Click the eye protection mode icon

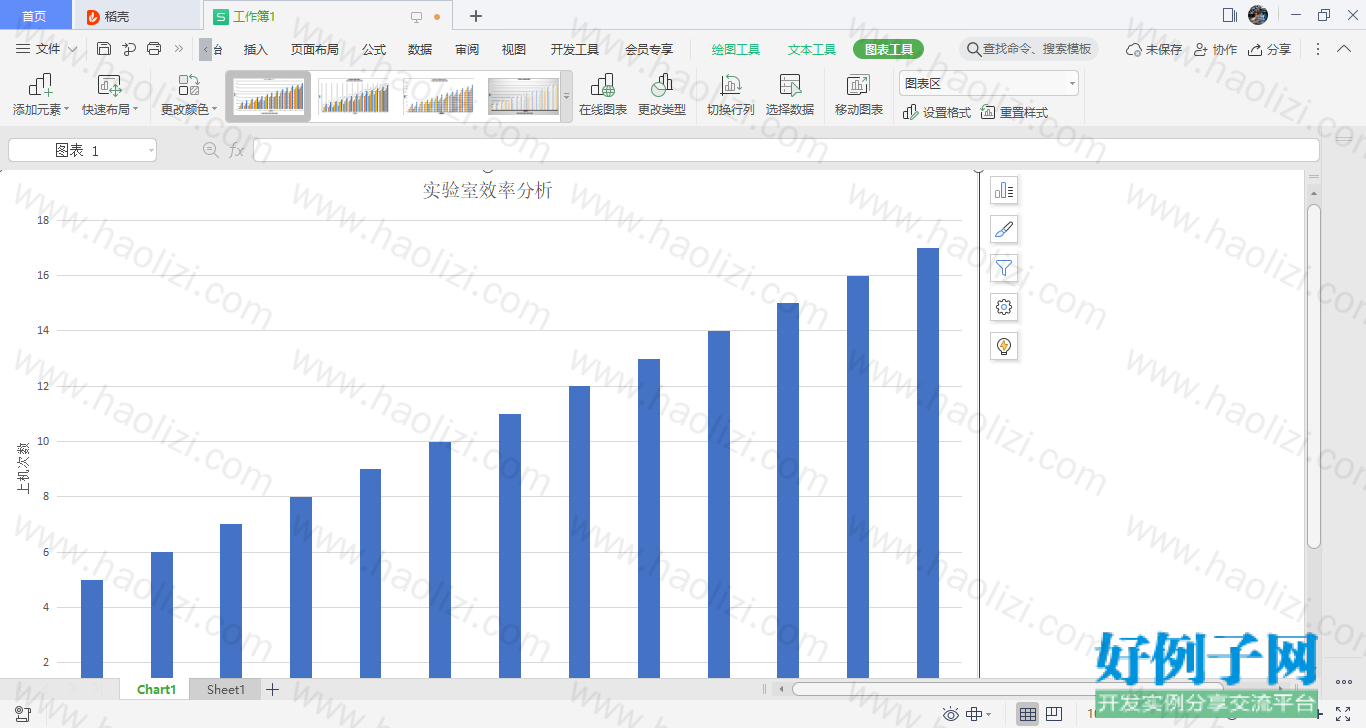[x=951, y=714]
